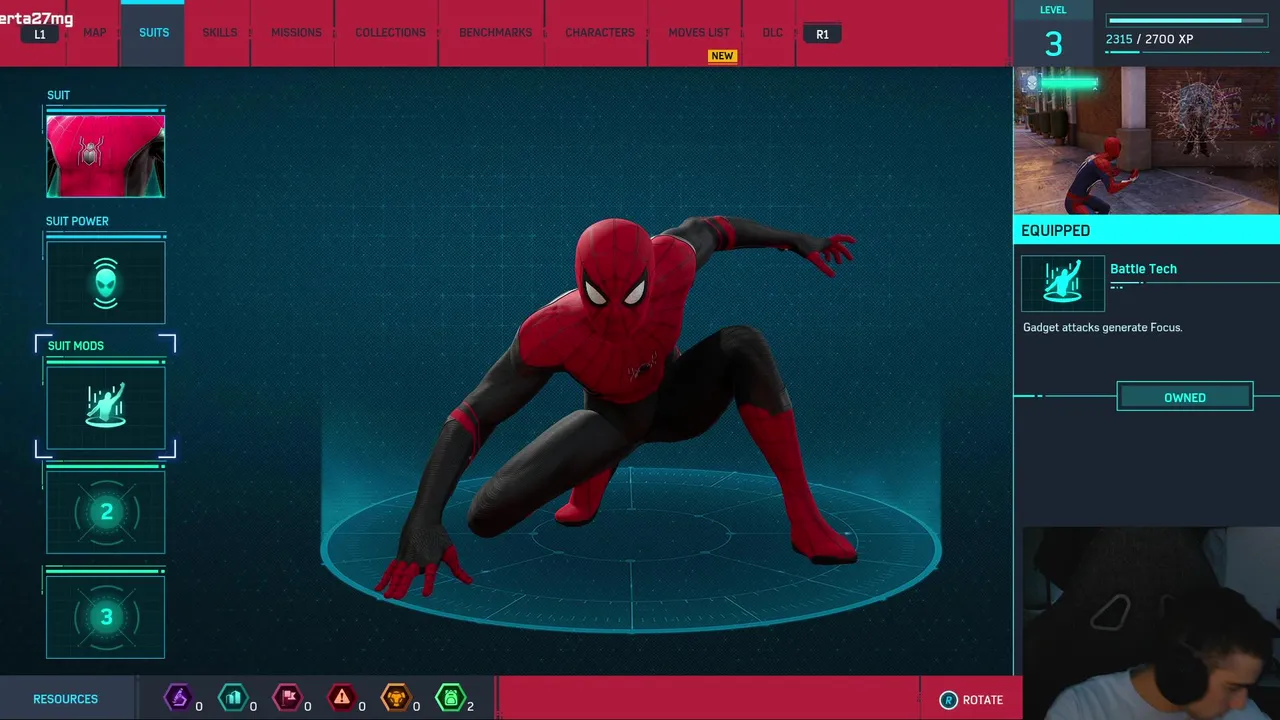Screen dimensions: 1280x720
Task: Click the L1 shoulder button prompt
Action: [40, 34]
